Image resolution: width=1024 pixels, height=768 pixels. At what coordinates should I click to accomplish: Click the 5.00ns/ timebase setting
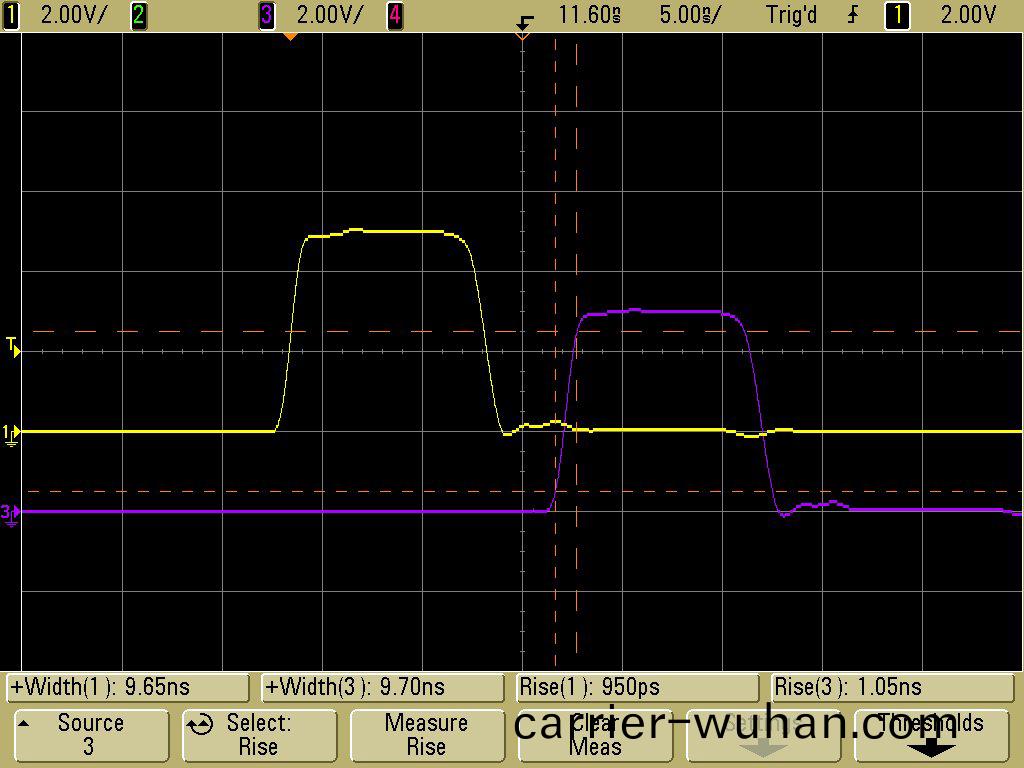click(690, 15)
